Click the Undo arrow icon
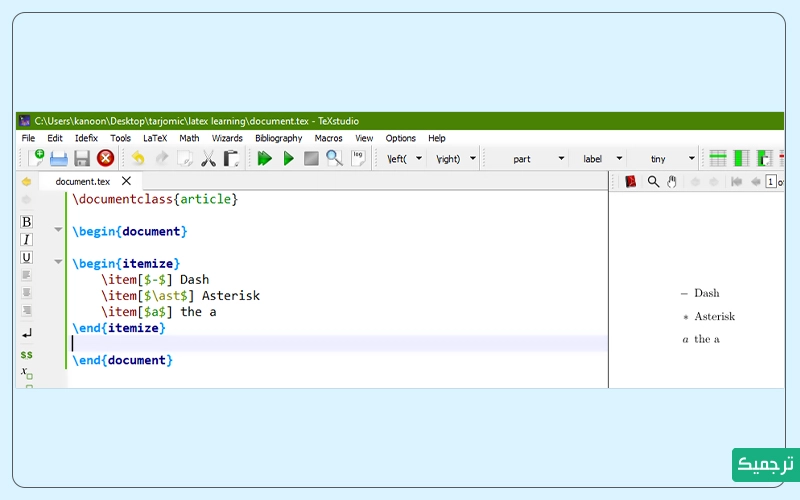Viewport: 800px width, 500px height. tap(138, 158)
